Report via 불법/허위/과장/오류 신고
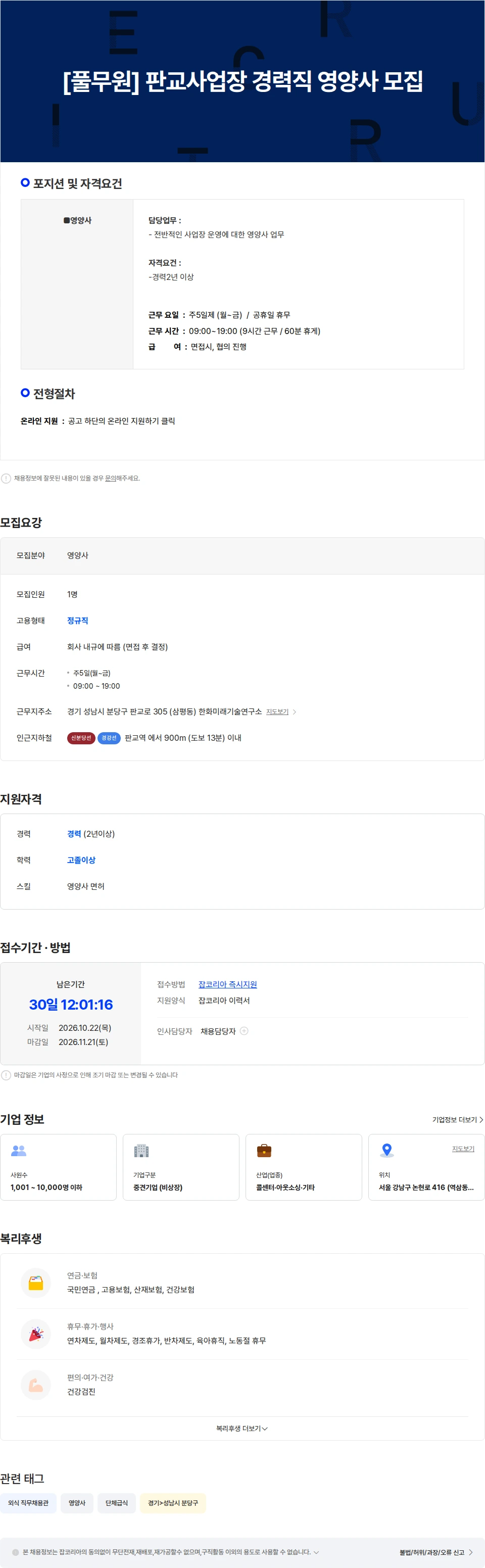 coord(435,1553)
